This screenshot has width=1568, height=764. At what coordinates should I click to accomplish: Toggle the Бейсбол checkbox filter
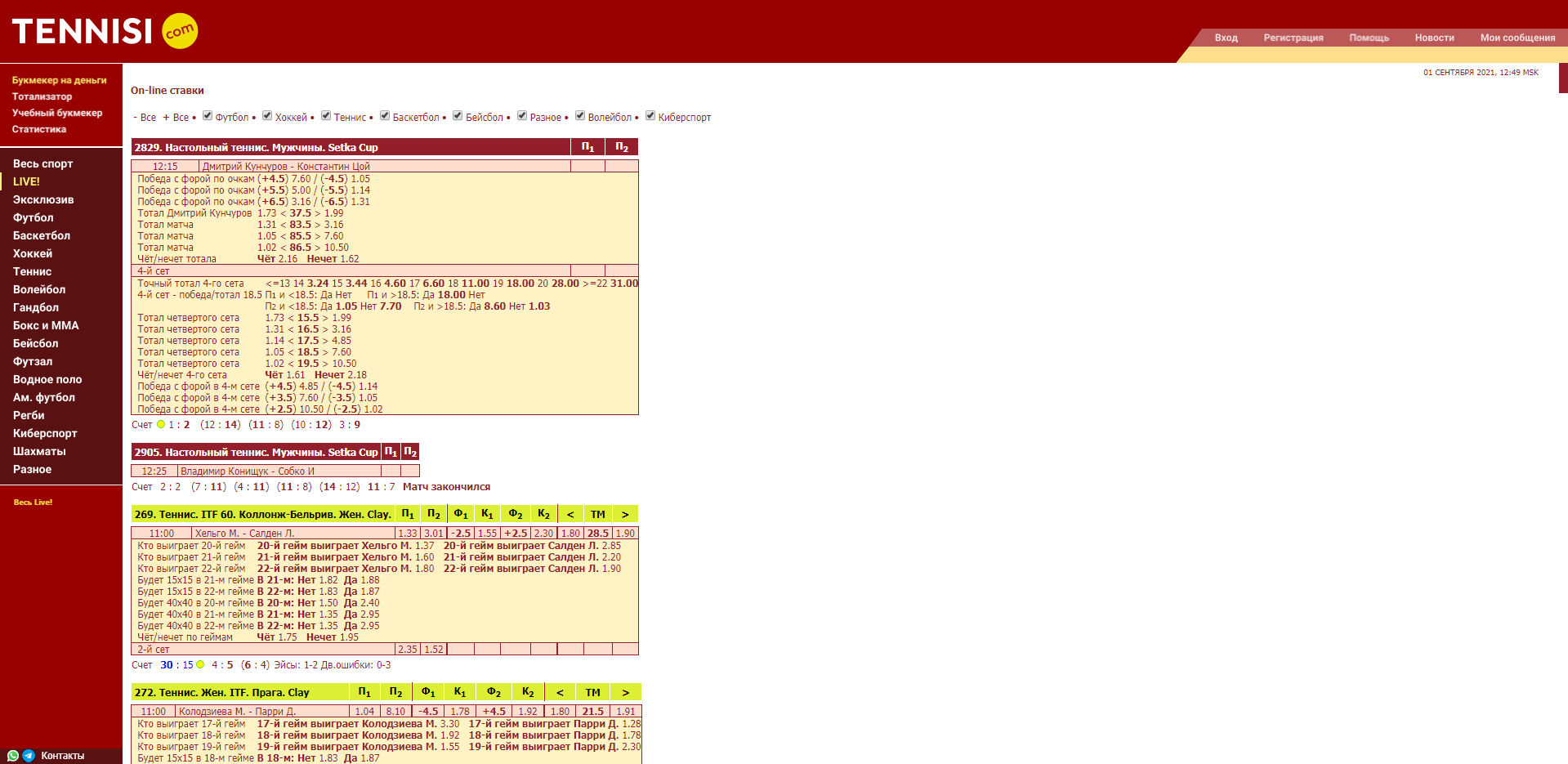coord(458,116)
